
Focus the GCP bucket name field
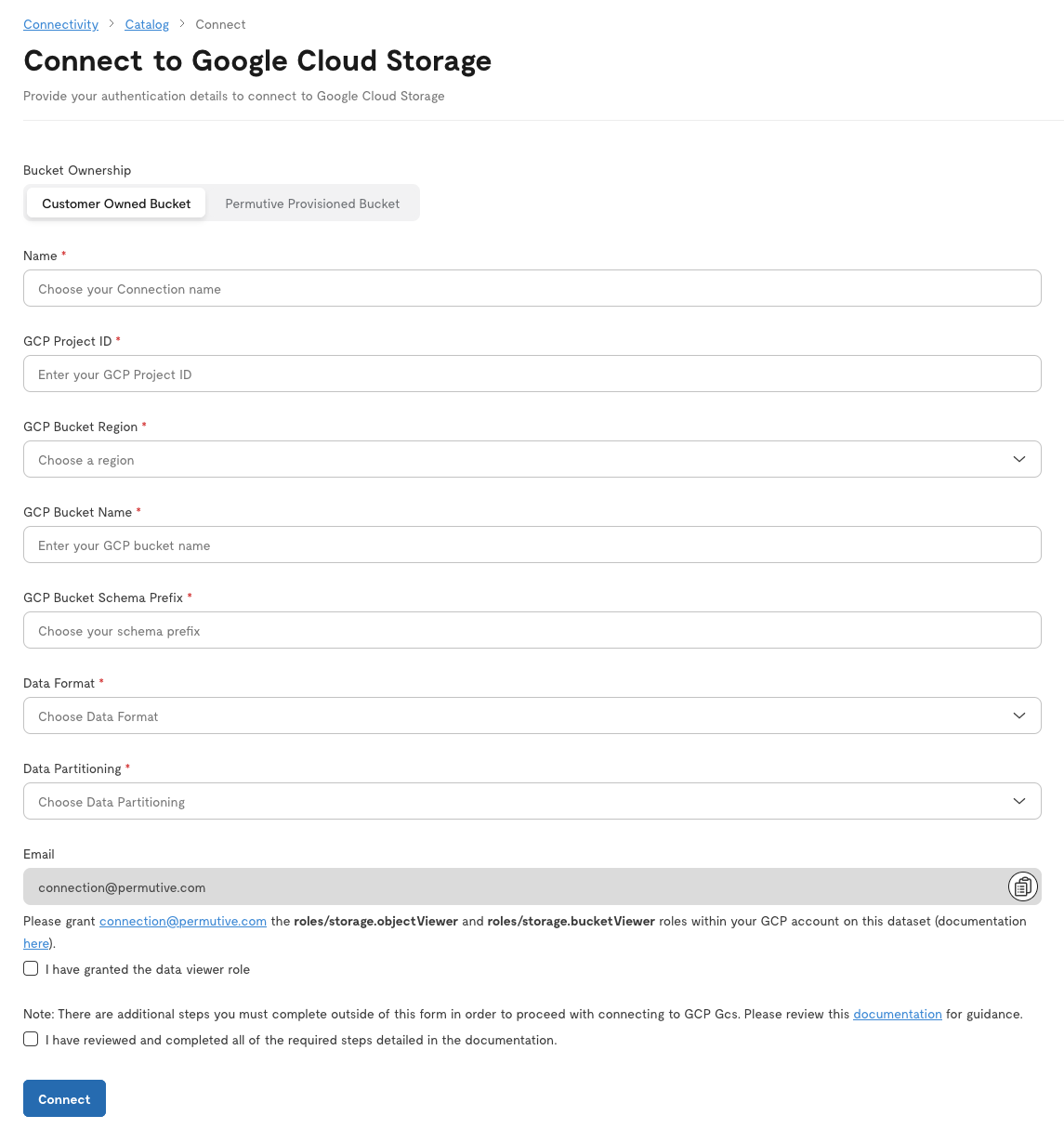[x=532, y=545]
